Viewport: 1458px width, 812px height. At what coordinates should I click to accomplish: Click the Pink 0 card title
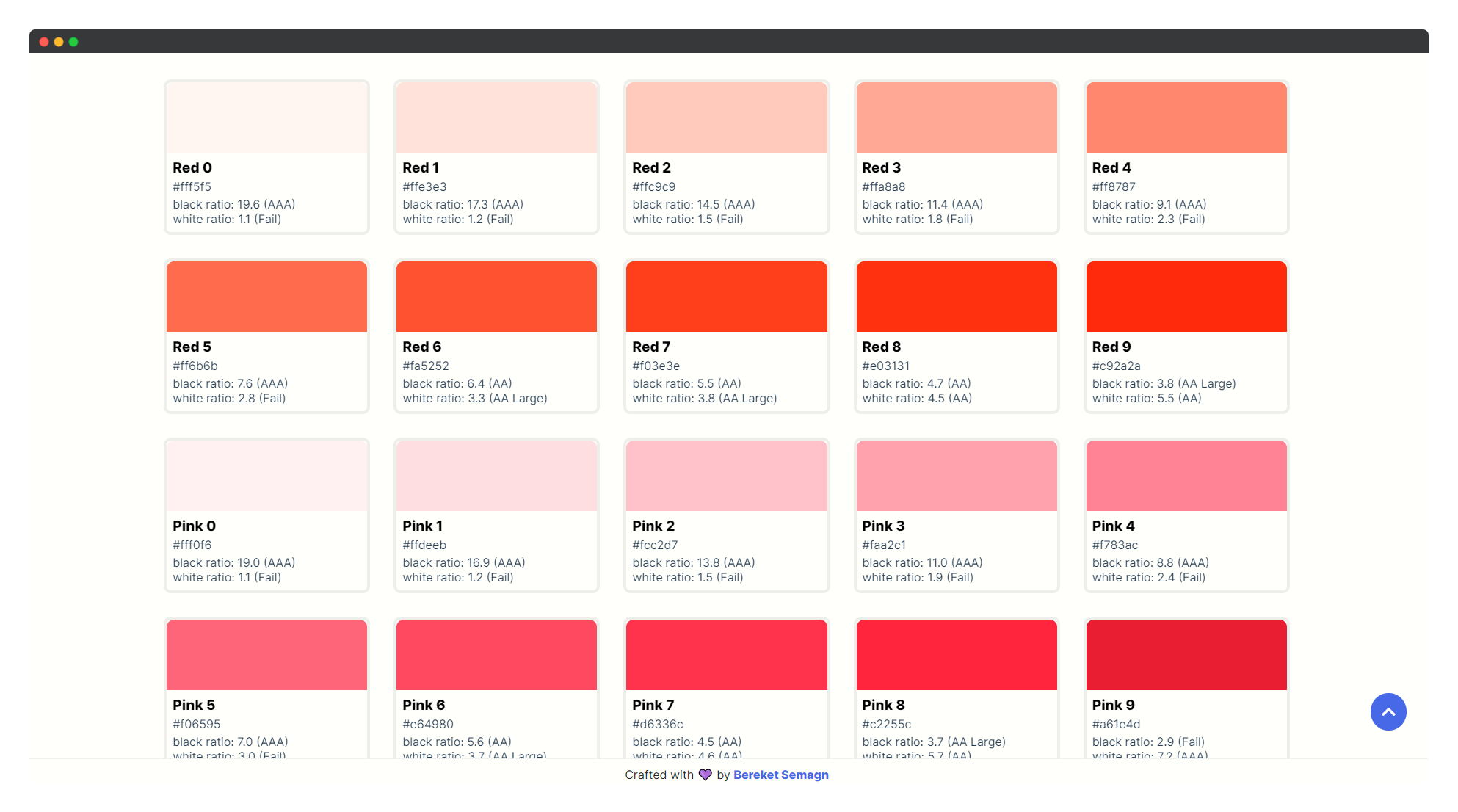coord(194,526)
